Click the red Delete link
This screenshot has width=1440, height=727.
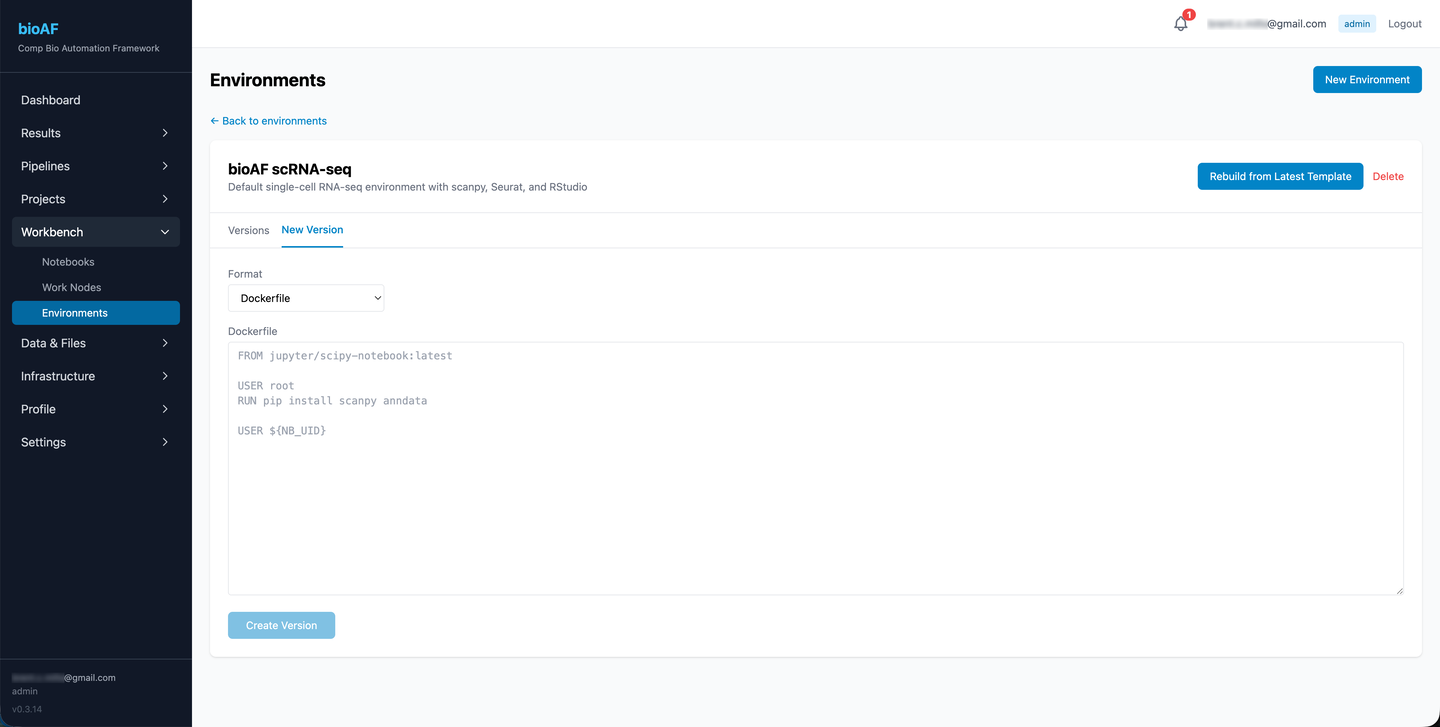(1388, 177)
